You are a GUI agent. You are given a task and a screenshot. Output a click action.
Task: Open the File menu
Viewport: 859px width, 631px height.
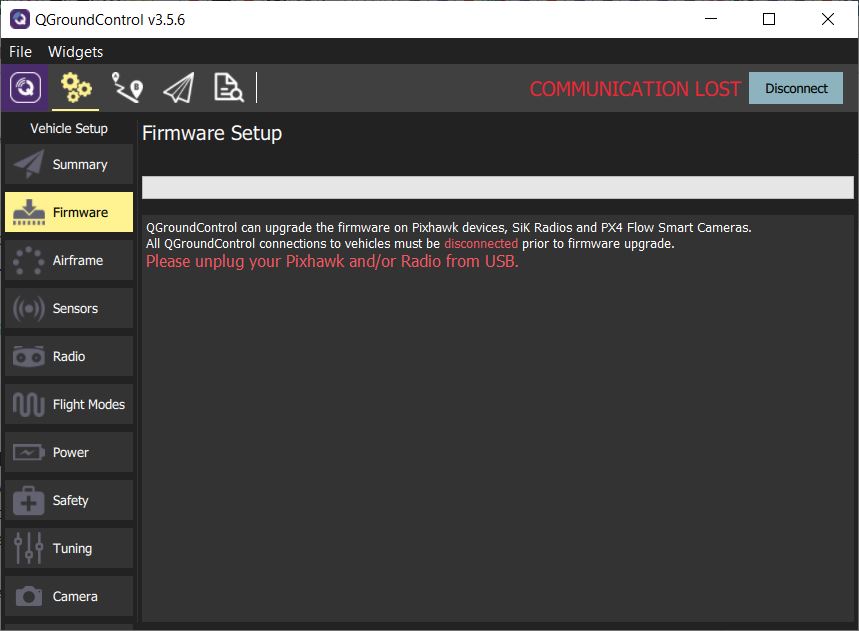(20, 51)
